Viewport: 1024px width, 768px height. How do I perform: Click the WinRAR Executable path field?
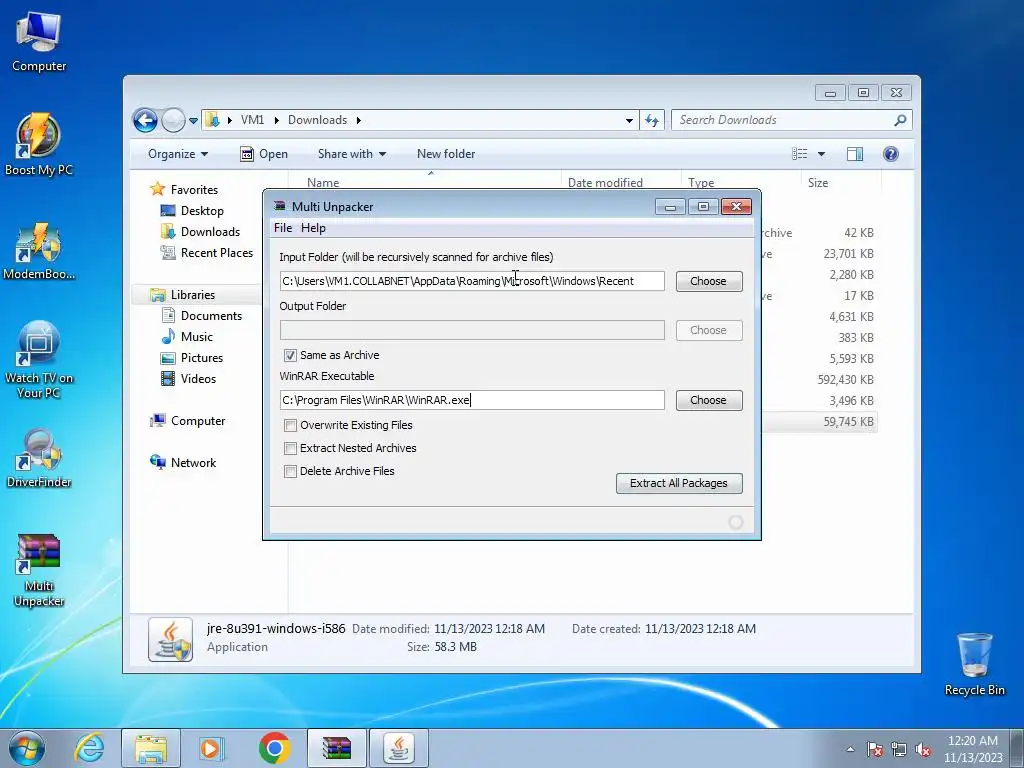click(472, 400)
